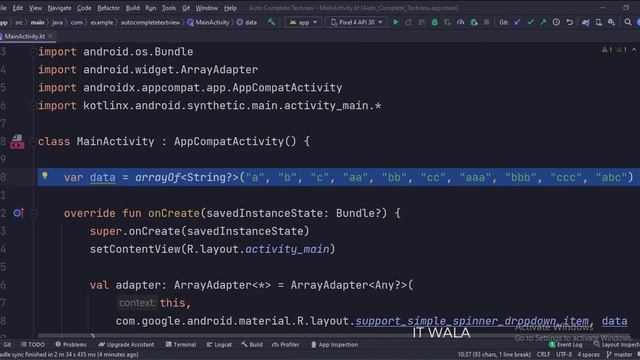Click the master git branch in status bar
This screenshot has width=640, height=360.
[620, 354]
